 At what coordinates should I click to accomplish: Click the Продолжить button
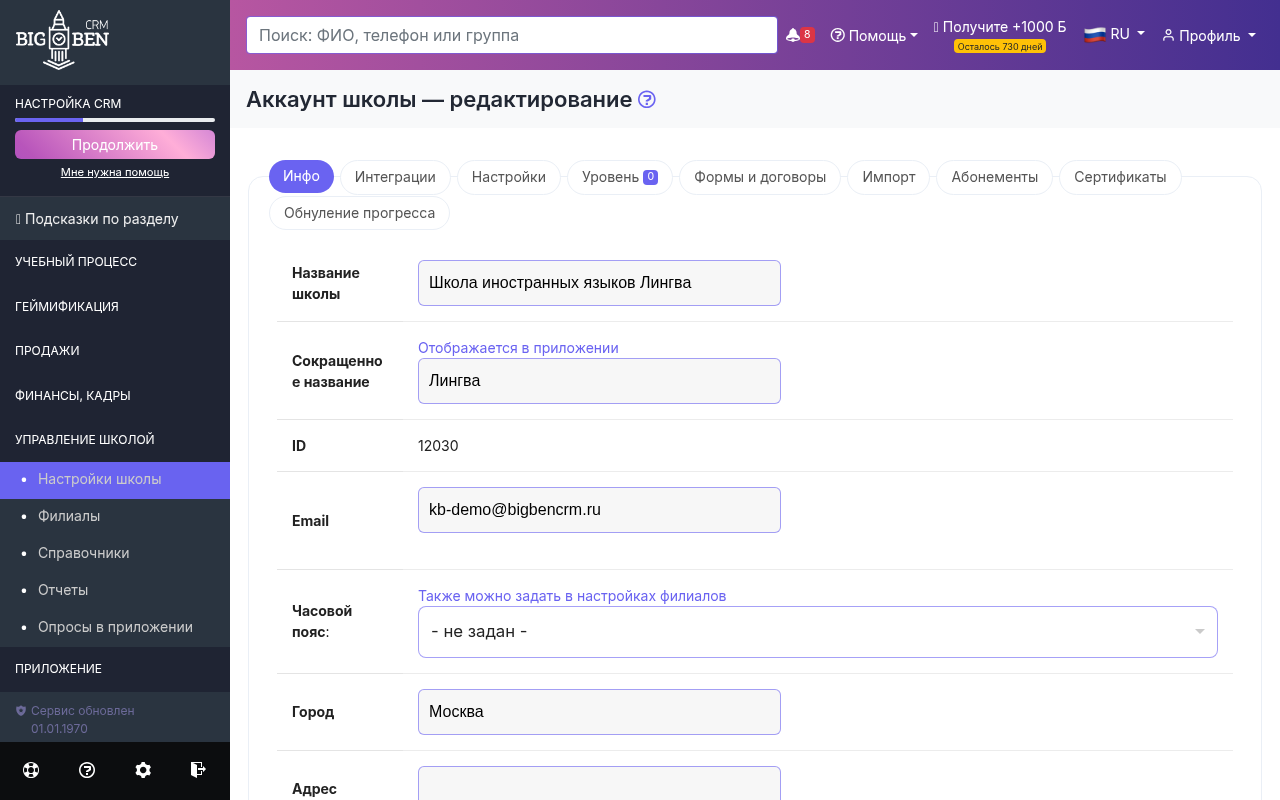[x=114, y=144]
